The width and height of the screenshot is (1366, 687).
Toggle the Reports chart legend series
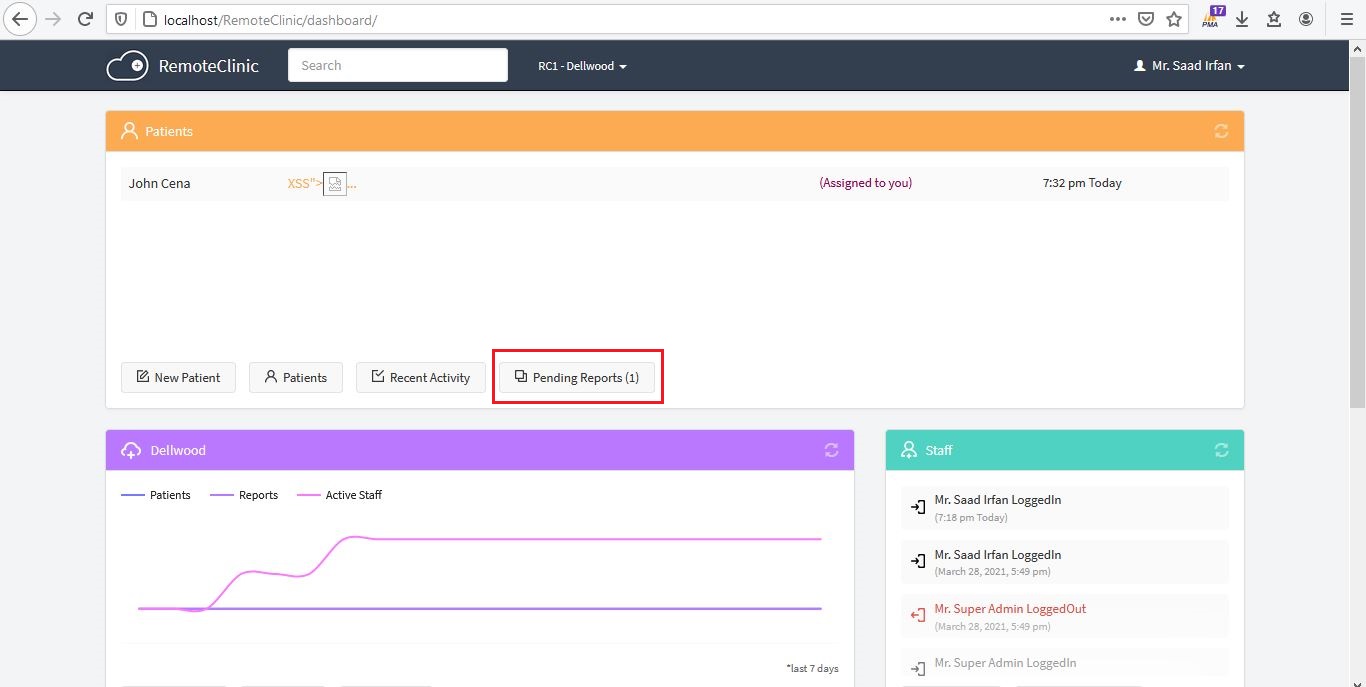tap(244, 495)
